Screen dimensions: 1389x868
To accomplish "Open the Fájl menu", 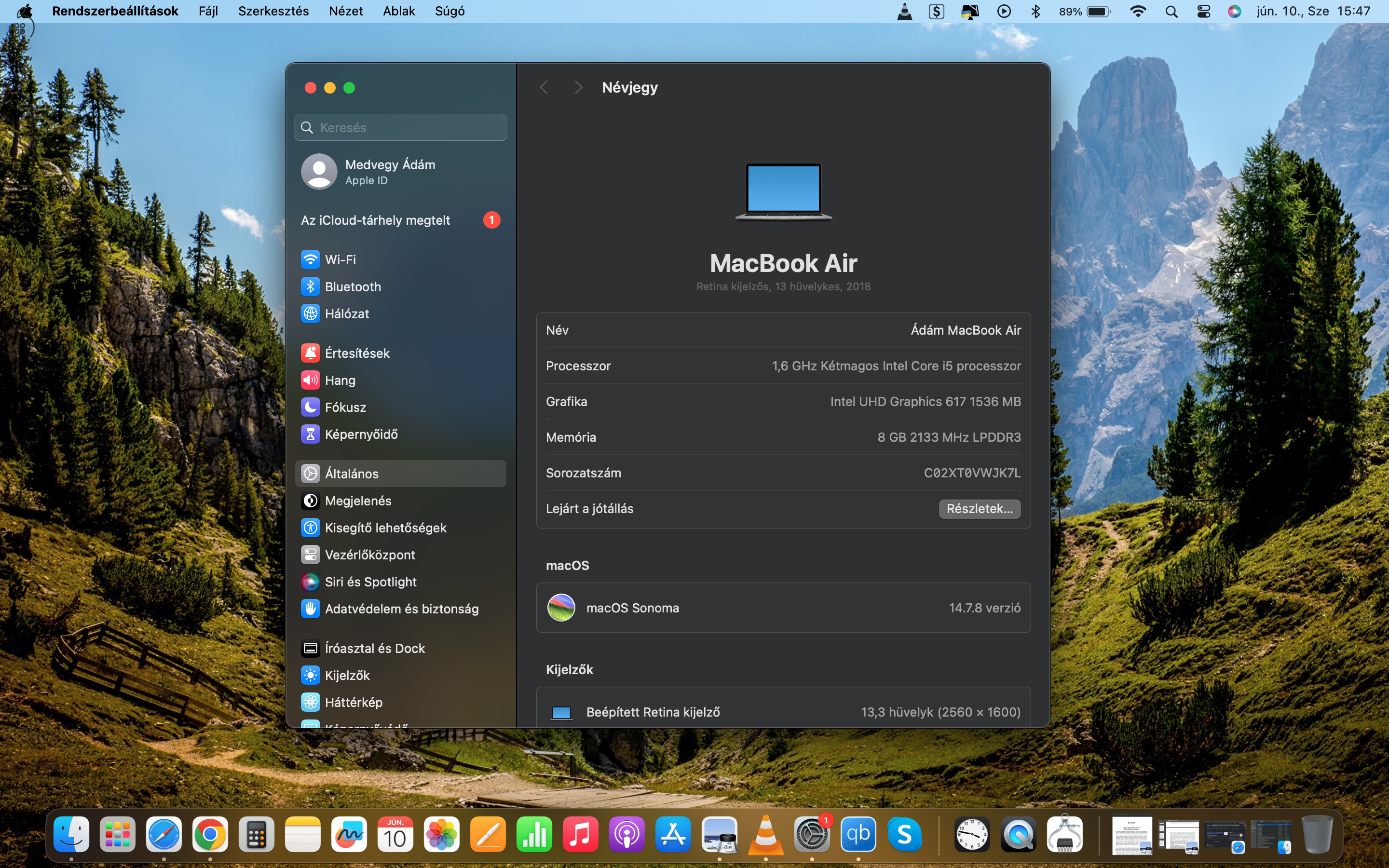I will coord(208,12).
